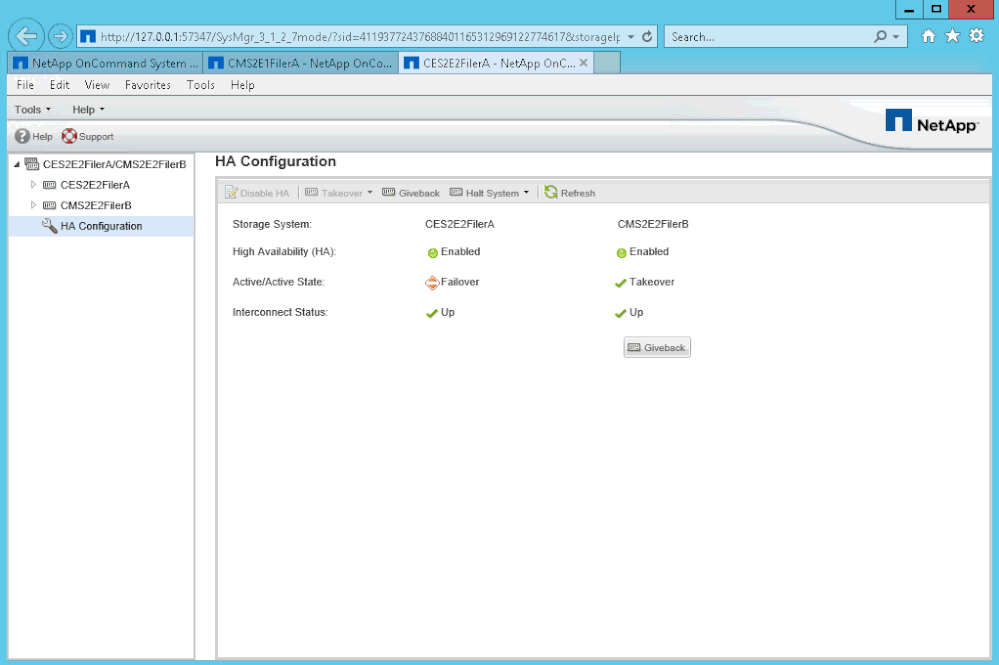The height and width of the screenshot is (665, 999).
Task: Click the Storage System label
Action: click(272, 224)
